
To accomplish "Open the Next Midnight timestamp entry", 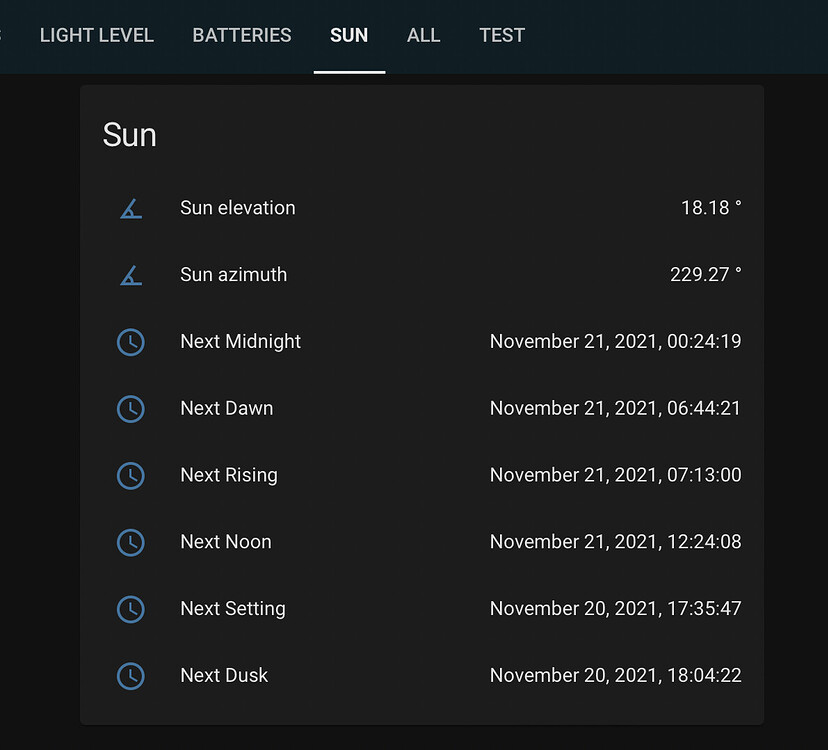I will pos(615,342).
